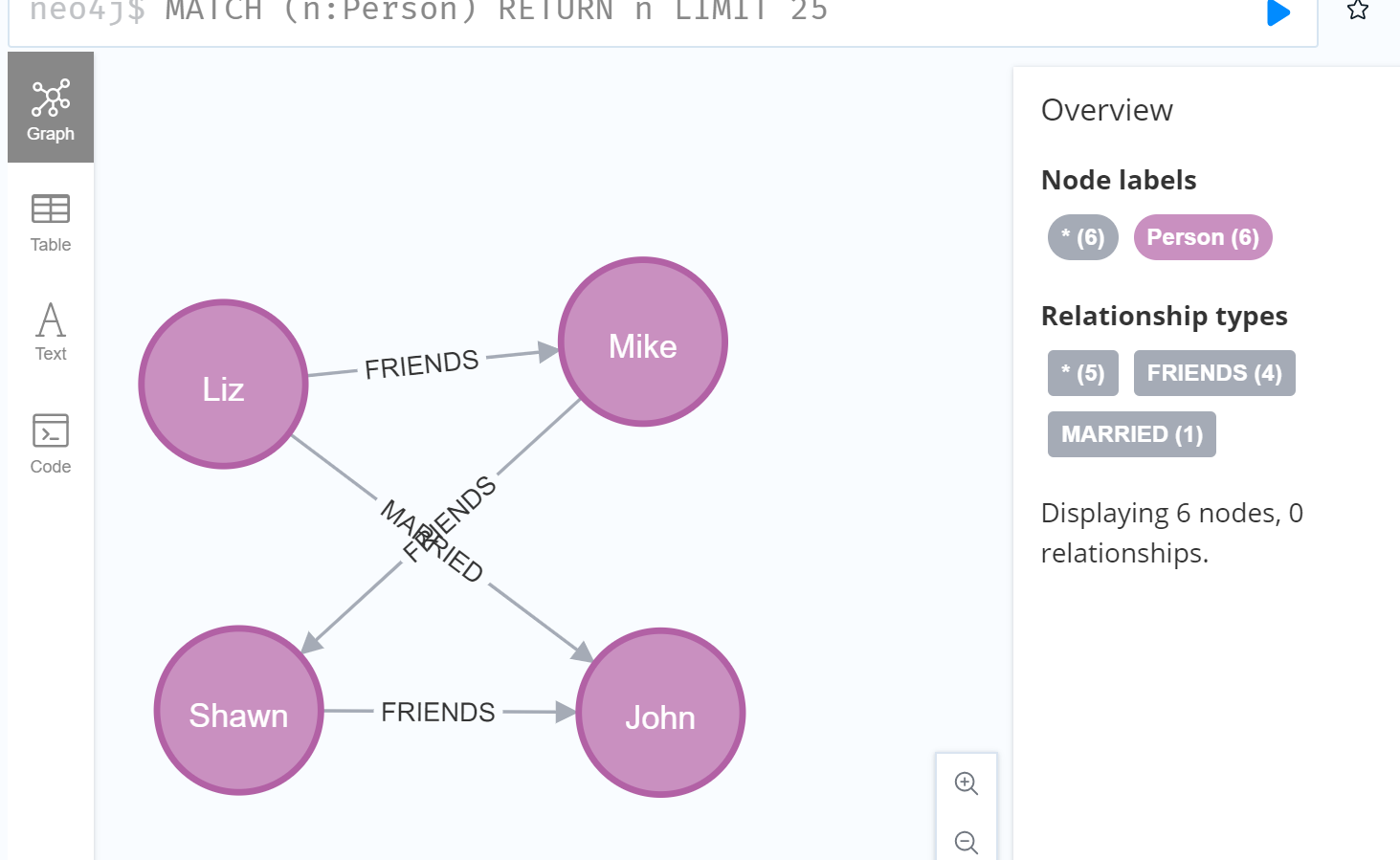Click the Displaying 6 nodes summary text
1400x860 pixels.
point(1172,533)
